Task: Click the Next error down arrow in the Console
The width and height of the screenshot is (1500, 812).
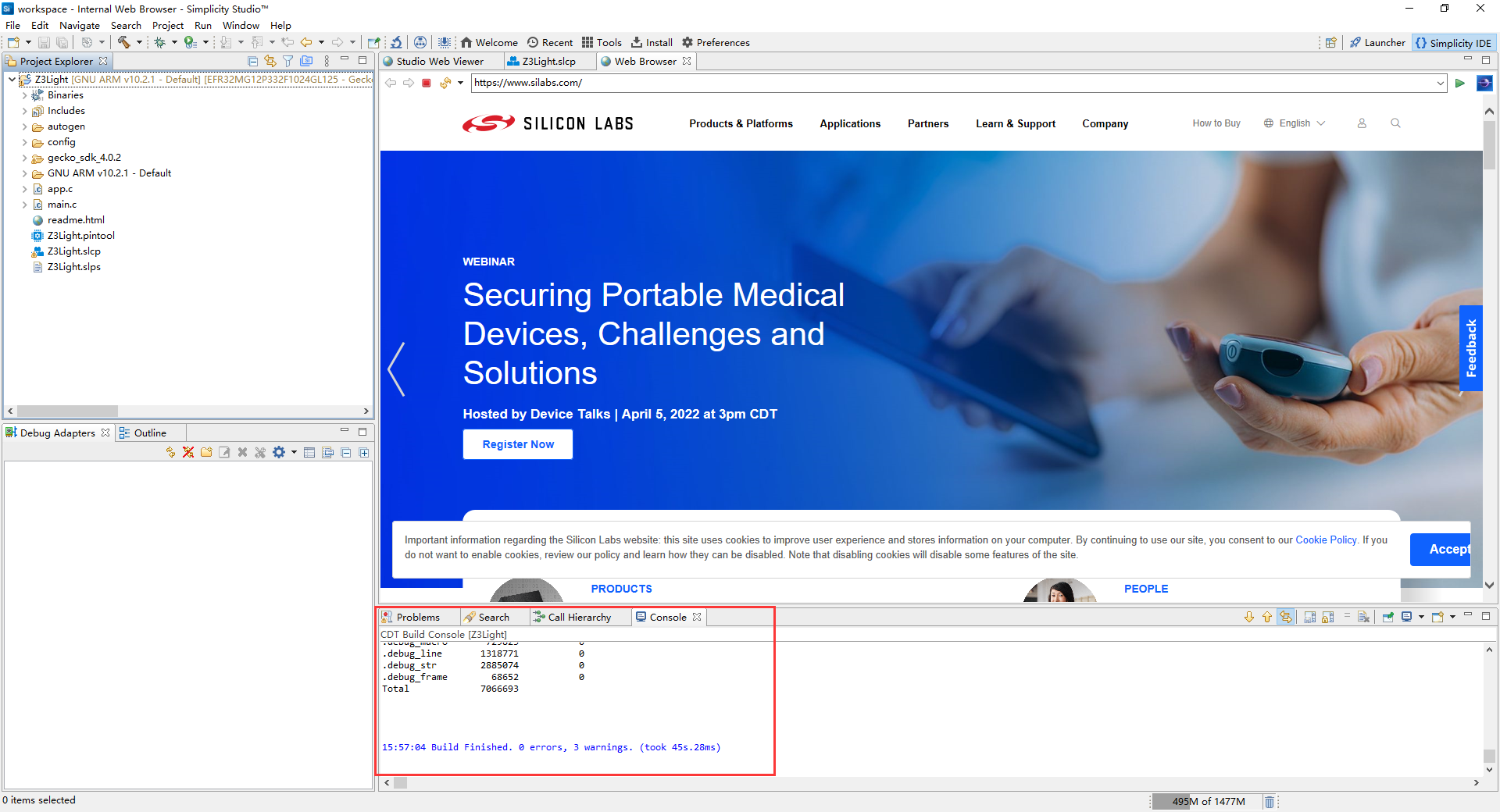Action: (1249, 617)
